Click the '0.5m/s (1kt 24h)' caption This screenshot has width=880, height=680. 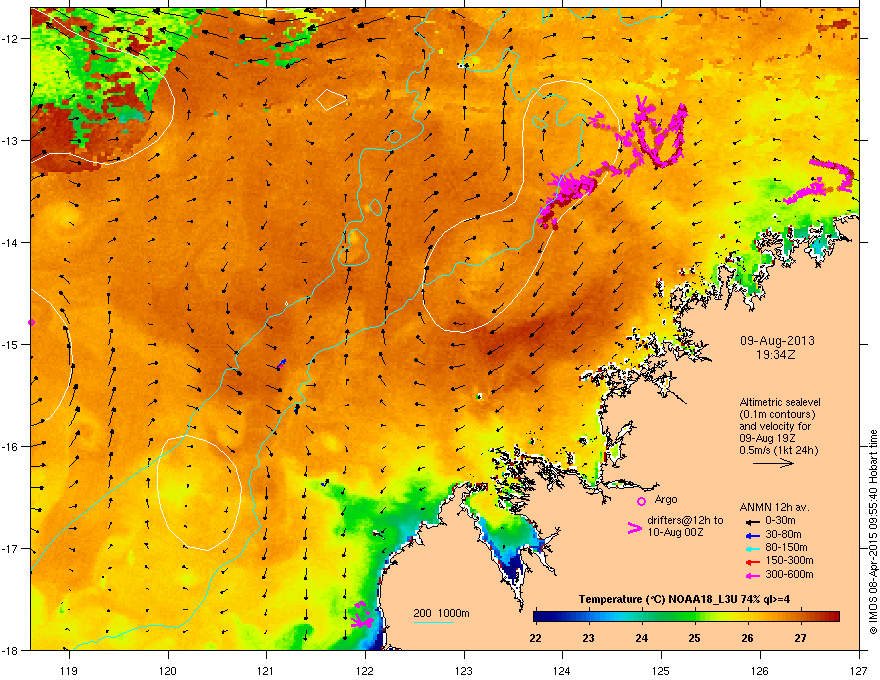pyautogui.click(x=778, y=450)
